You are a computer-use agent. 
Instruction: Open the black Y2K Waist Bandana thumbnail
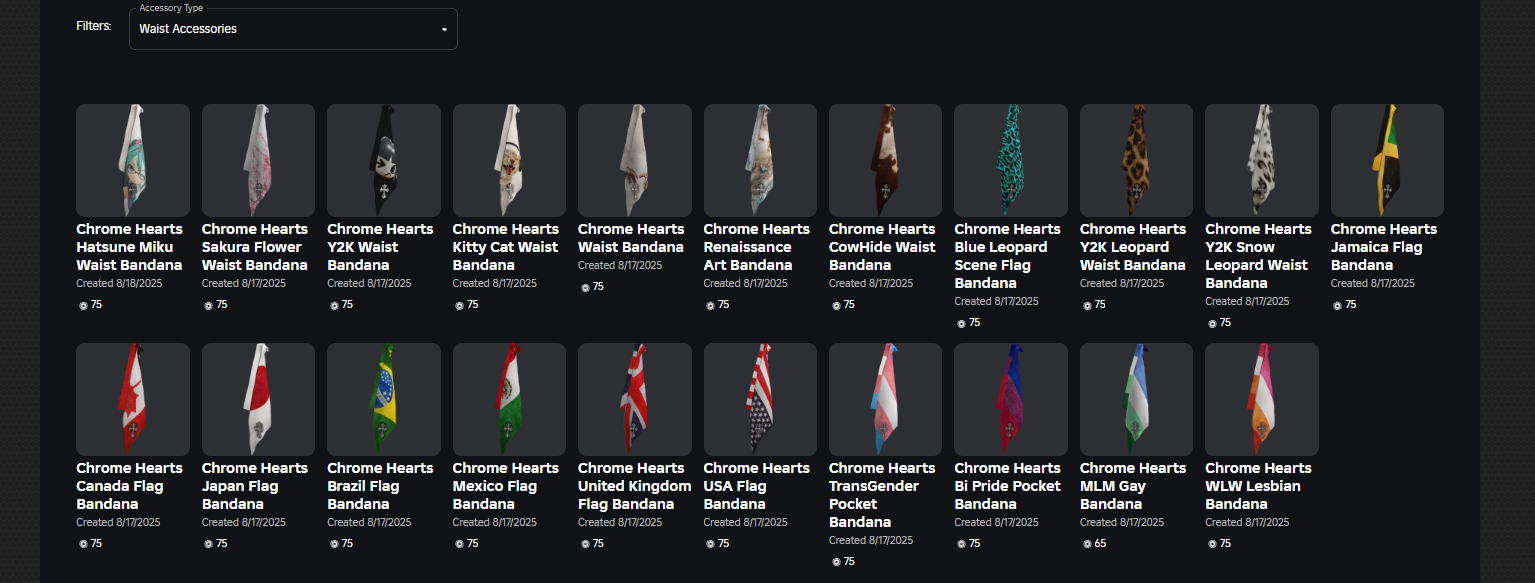[x=384, y=160]
